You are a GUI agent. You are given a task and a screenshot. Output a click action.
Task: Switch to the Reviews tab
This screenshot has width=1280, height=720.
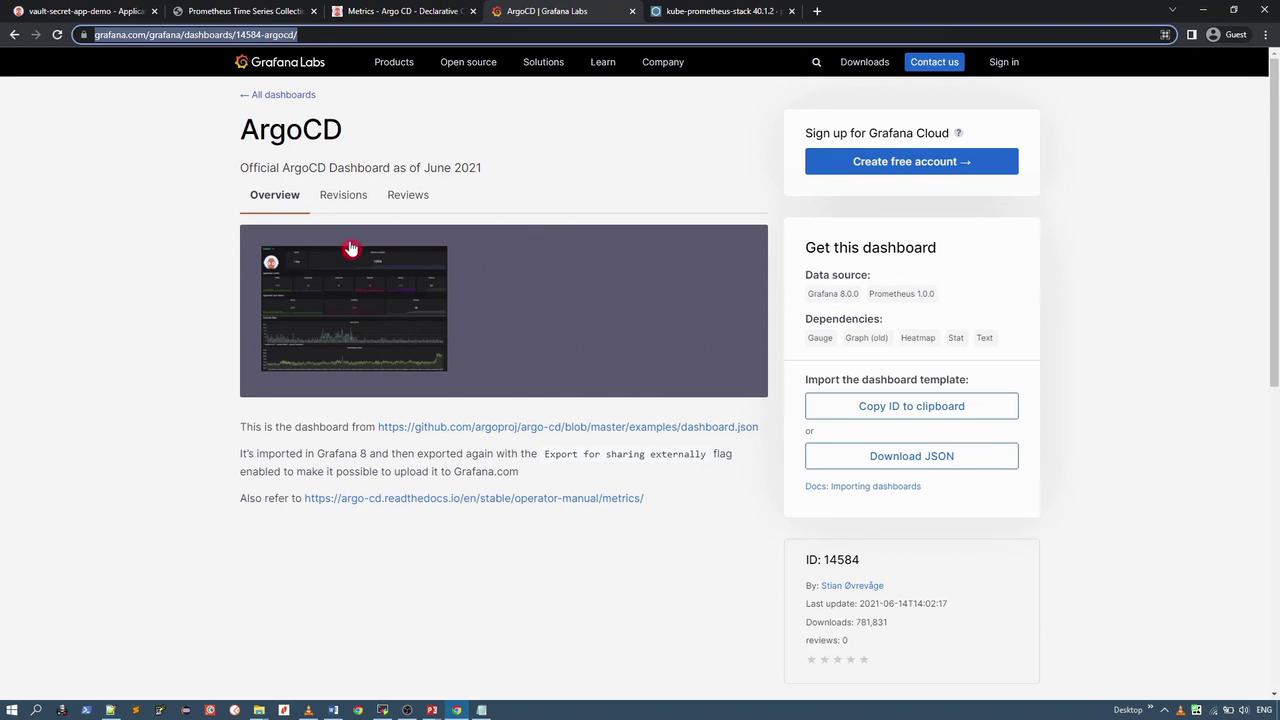(408, 195)
